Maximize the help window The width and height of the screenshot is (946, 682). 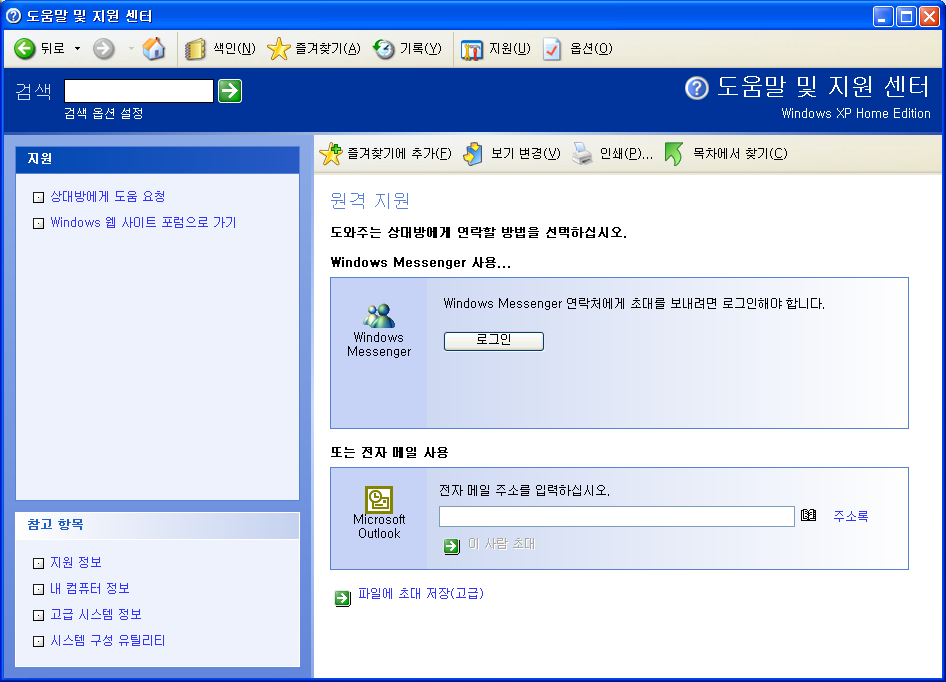click(x=906, y=17)
